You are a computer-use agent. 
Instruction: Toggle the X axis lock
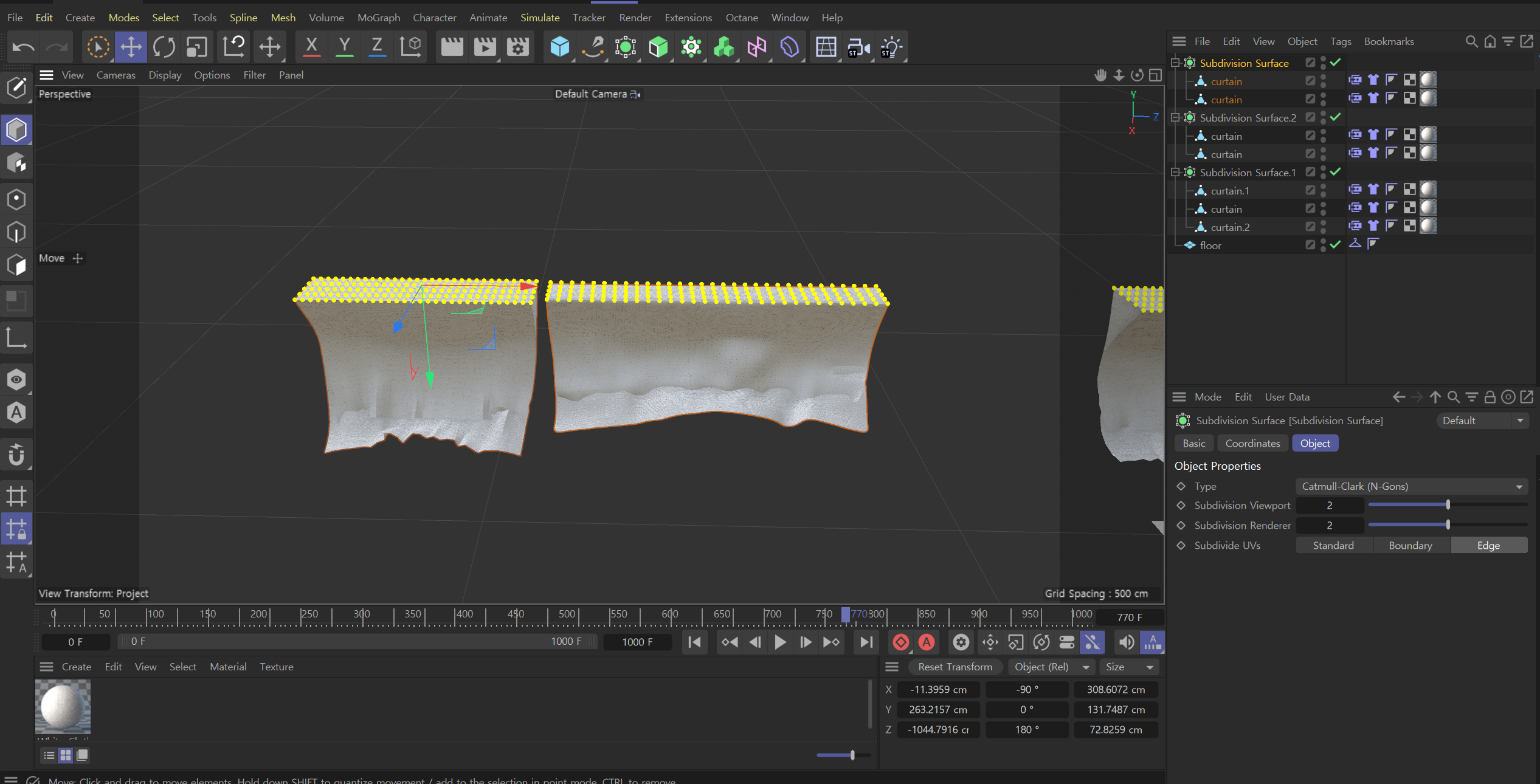(x=311, y=47)
